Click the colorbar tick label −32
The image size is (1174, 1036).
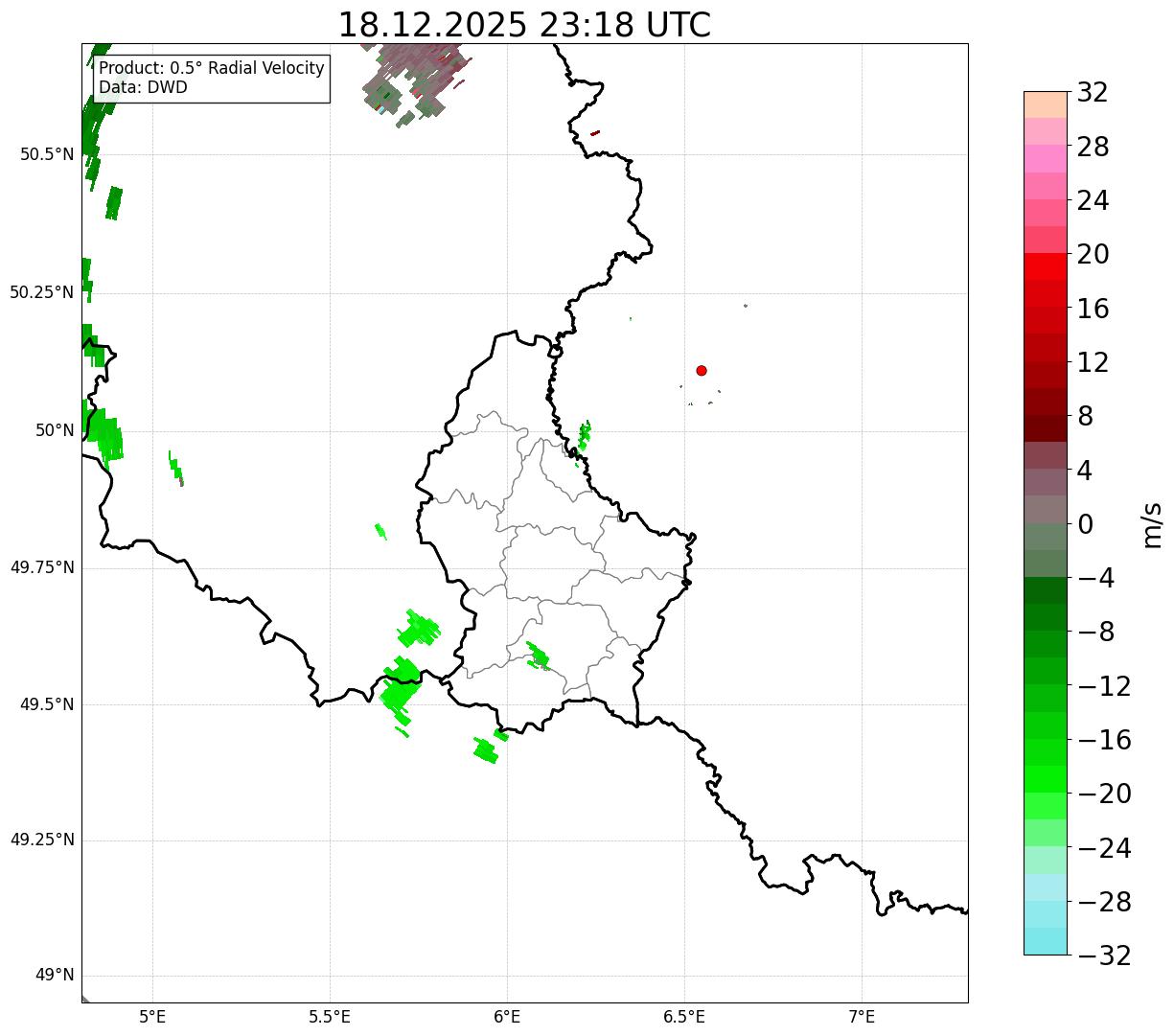(x=1104, y=955)
